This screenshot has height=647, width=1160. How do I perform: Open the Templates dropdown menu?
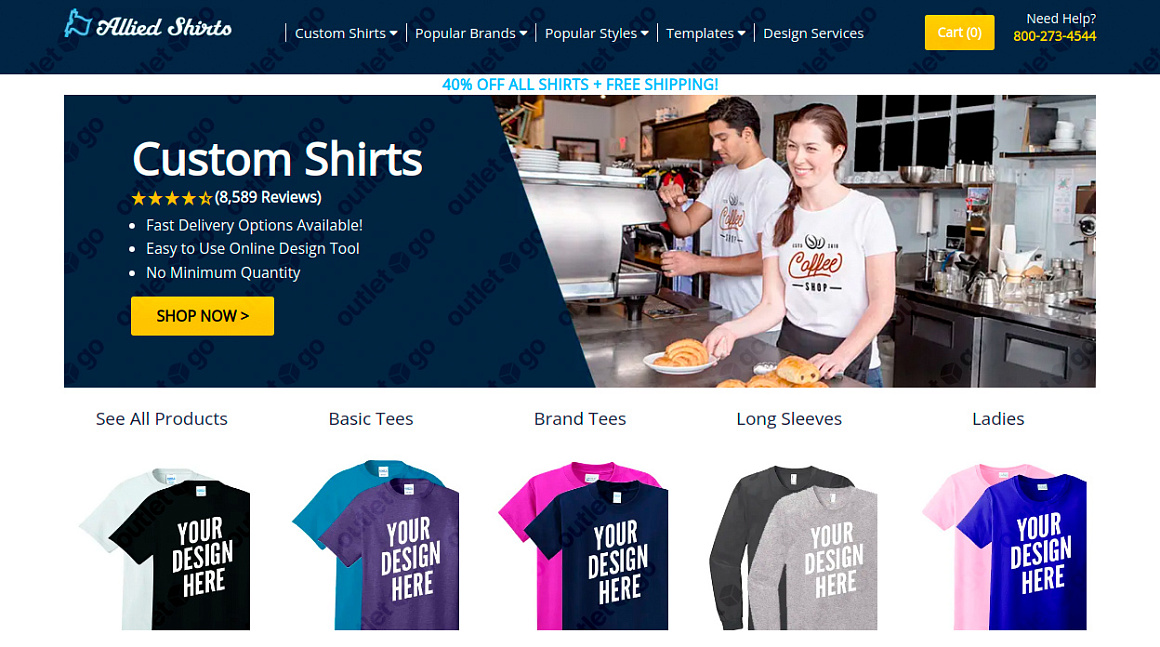coord(706,33)
